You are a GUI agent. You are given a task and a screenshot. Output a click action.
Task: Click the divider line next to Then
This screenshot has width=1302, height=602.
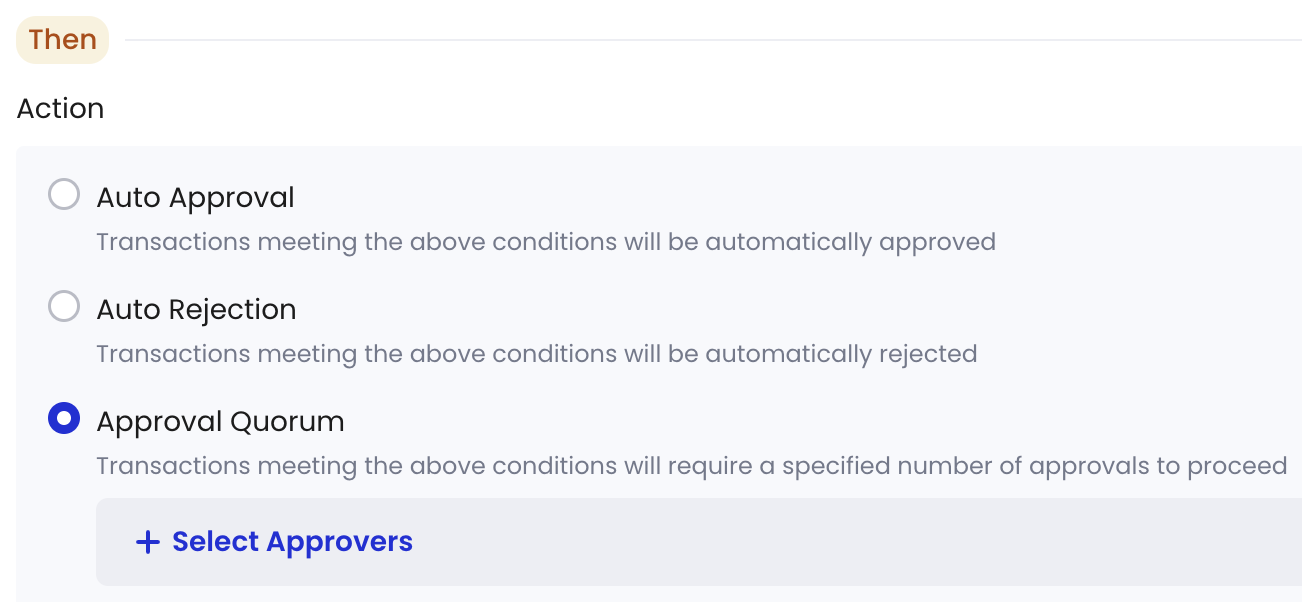(x=713, y=40)
